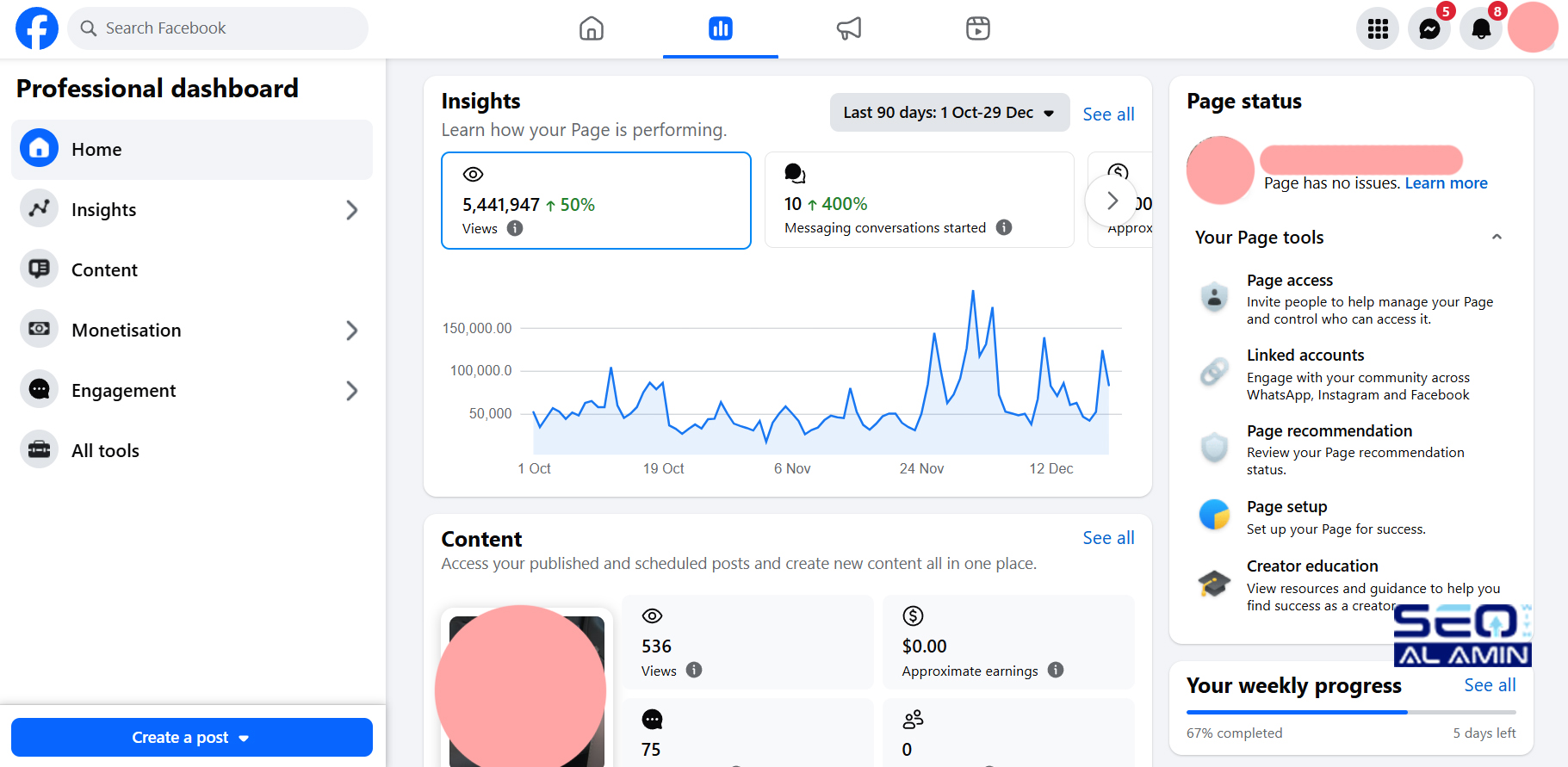Open the Last 90 days date range dropdown
The width and height of the screenshot is (1568, 767).
tap(949, 113)
